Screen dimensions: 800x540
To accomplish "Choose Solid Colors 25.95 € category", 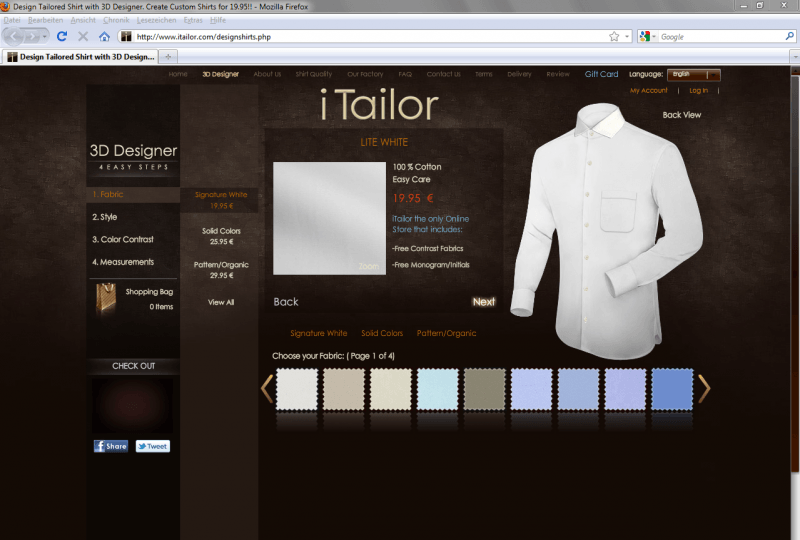I will 221,236.
